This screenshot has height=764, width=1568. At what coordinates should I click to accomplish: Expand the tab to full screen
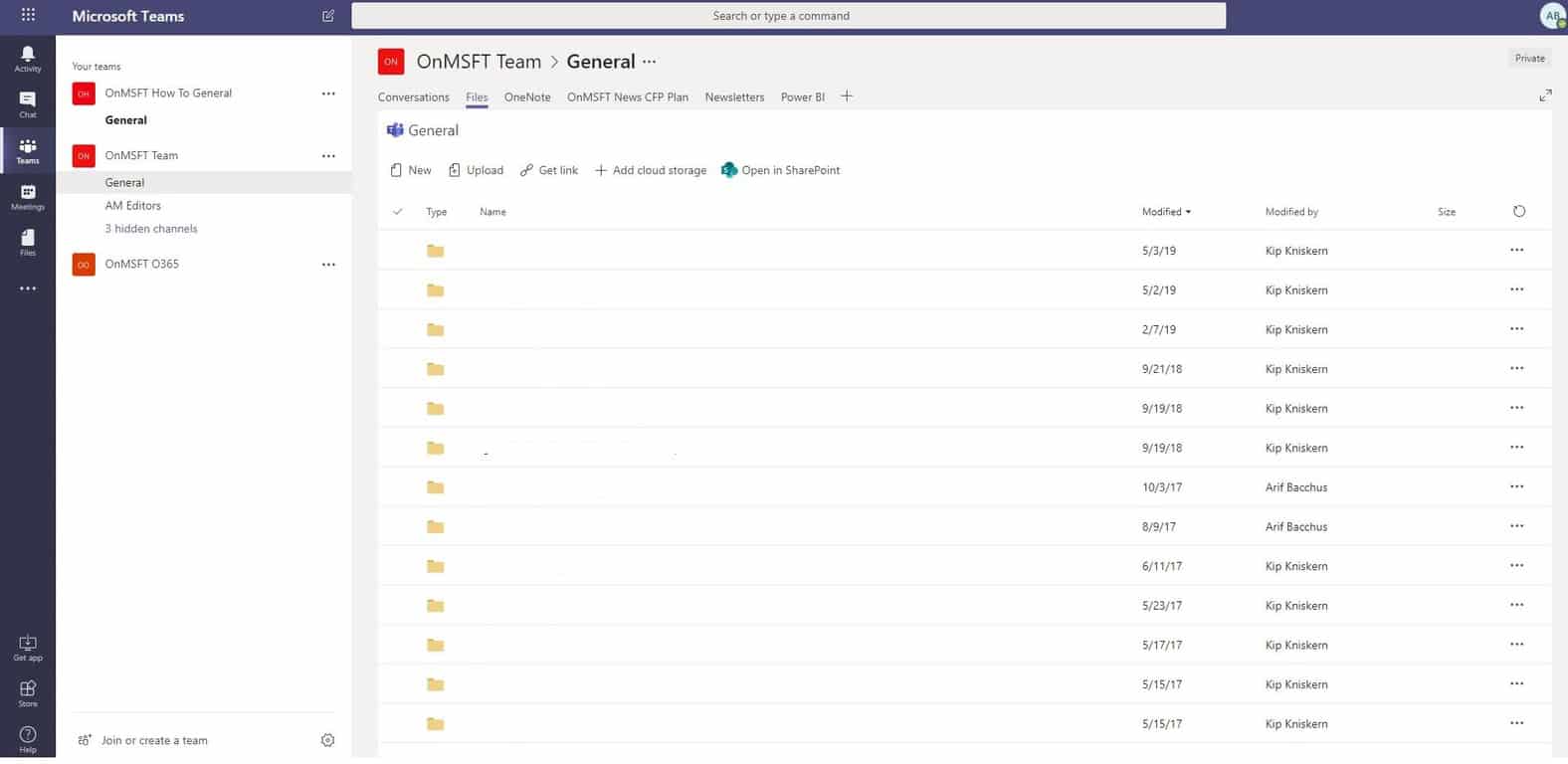click(x=1544, y=95)
